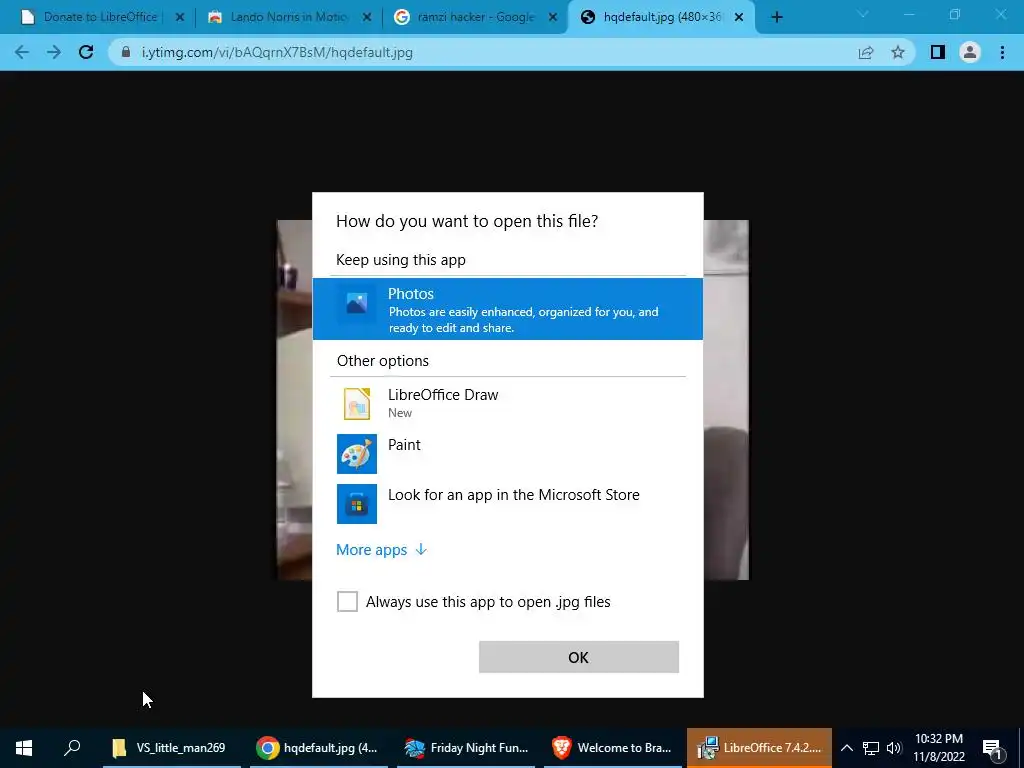Screen dimensions: 1024x768
Task: Go forward in browser history
Action: [54, 52]
